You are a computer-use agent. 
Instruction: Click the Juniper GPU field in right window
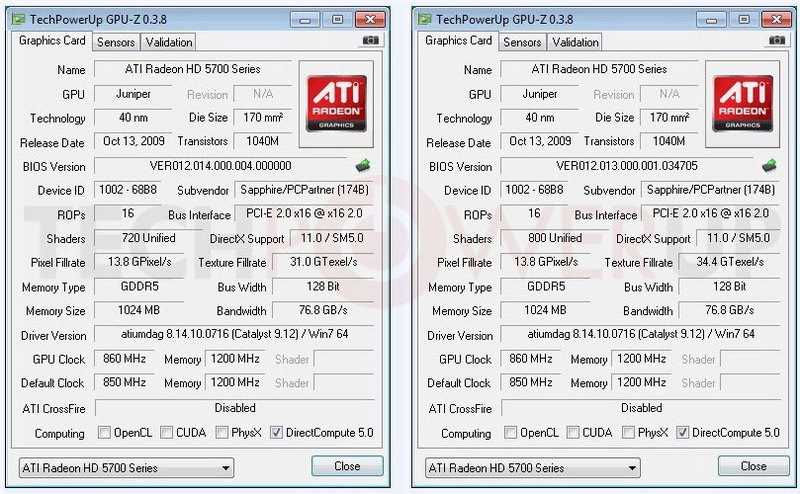pos(539,94)
